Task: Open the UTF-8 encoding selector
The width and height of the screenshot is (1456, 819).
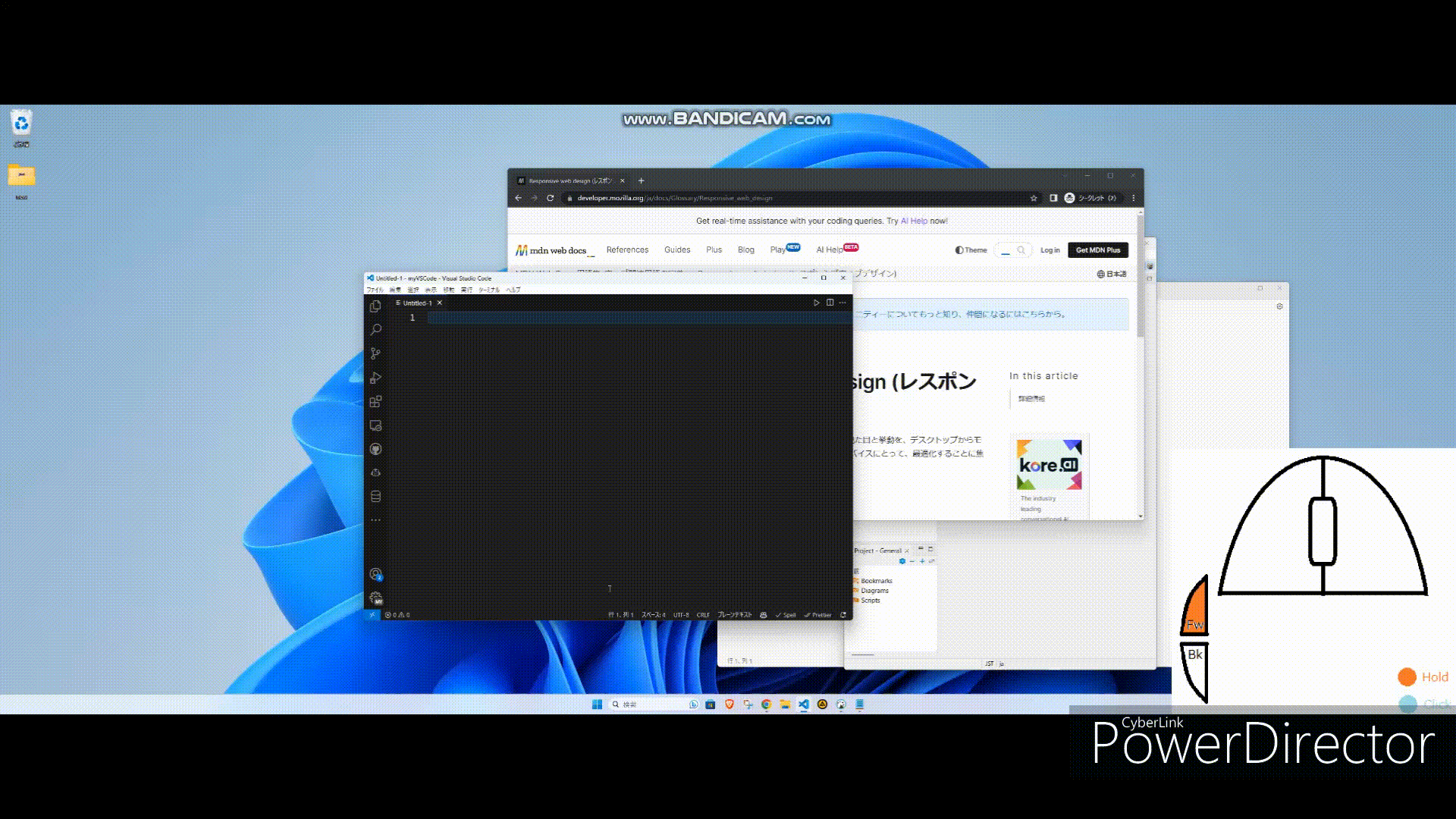Action: (681, 615)
